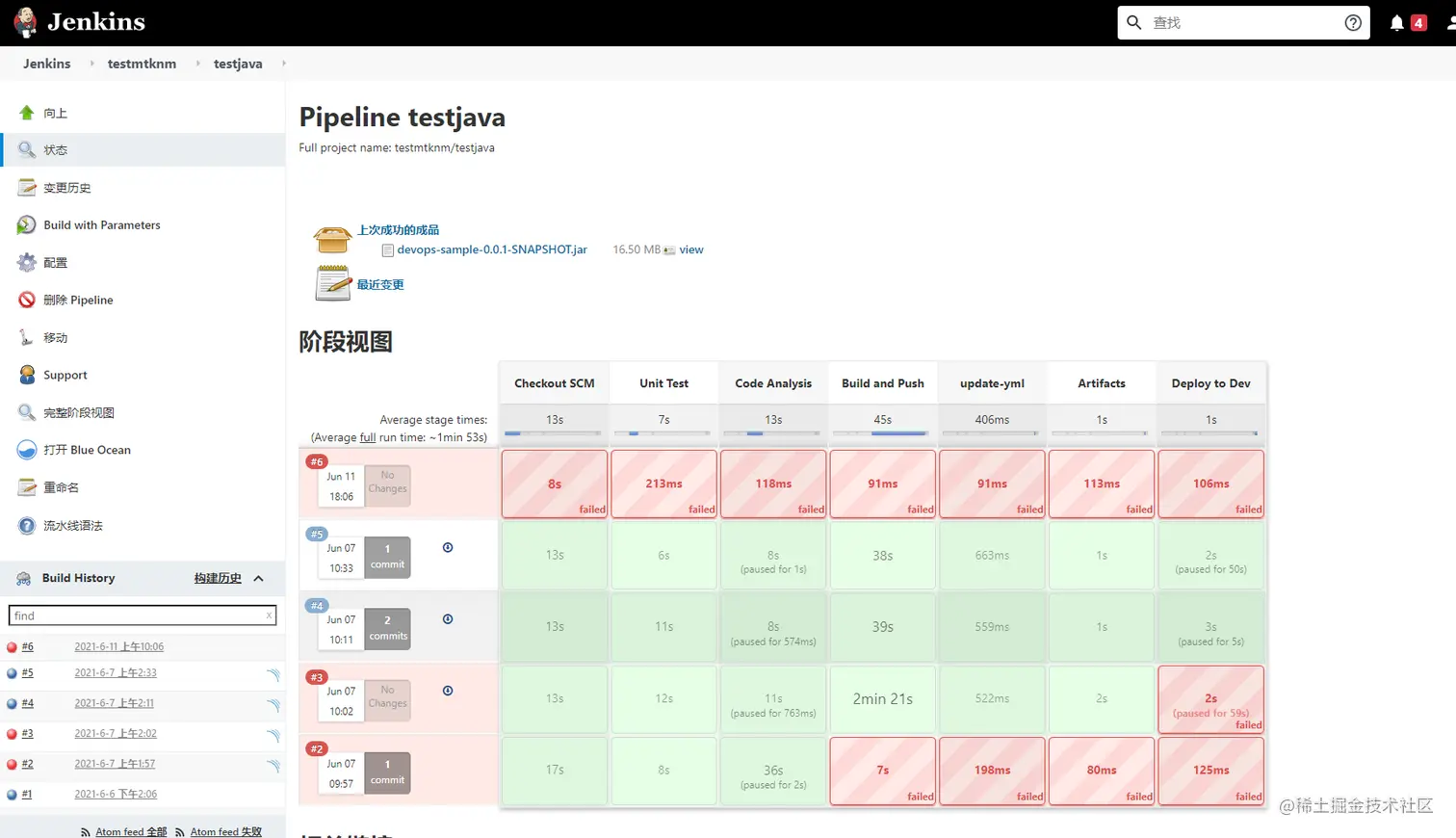Click the Build with Parameters clock icon
The image size is (1456, 838).
click(27, 225)
